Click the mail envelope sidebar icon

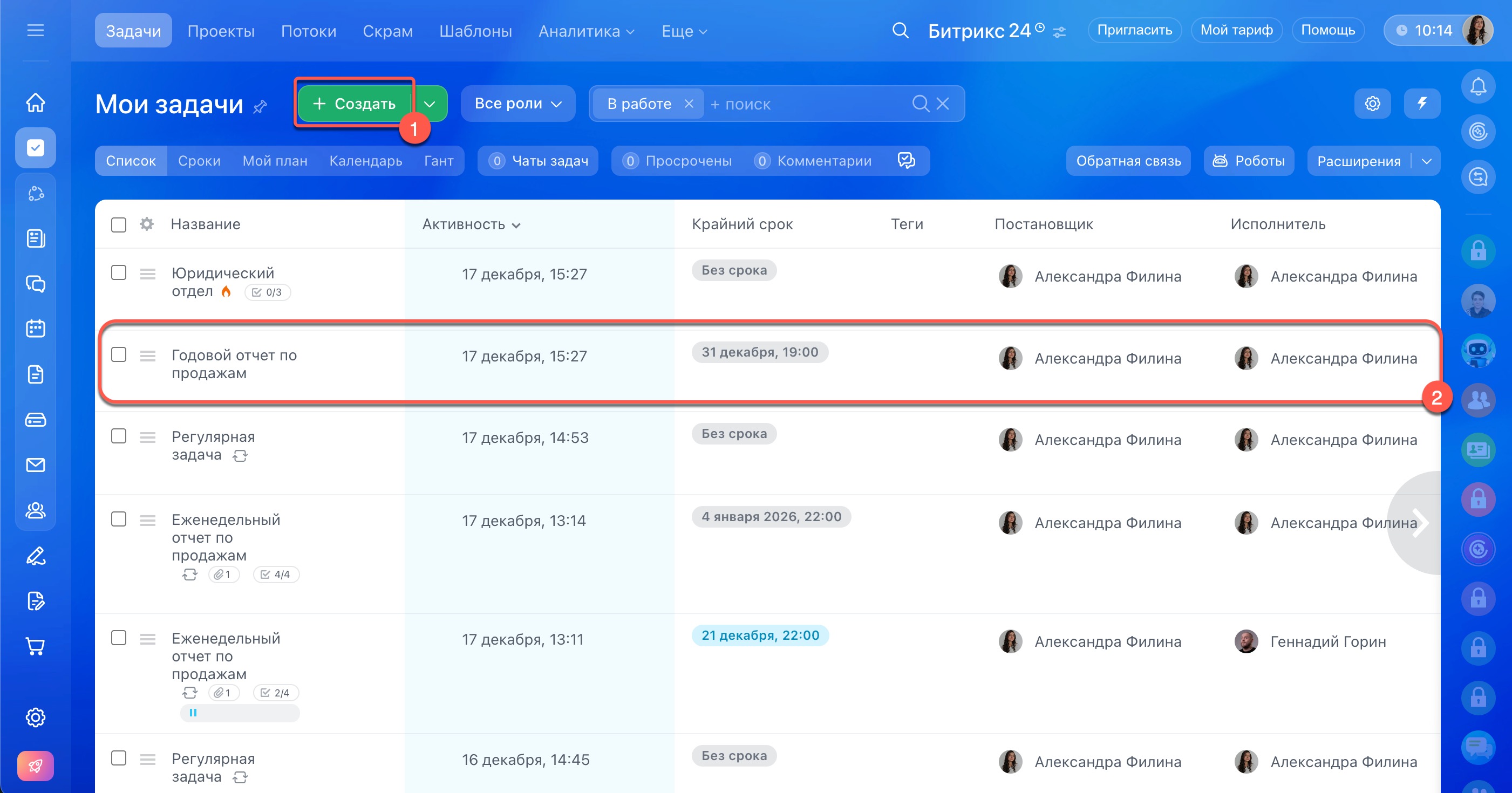point(36,466)
